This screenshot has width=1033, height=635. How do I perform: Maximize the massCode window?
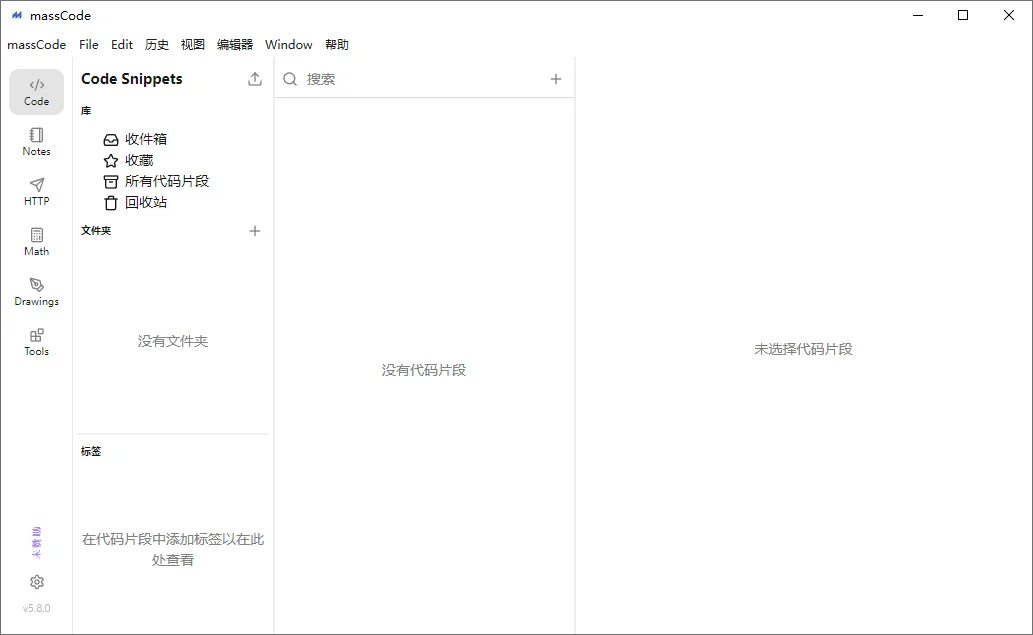coord(963,15)
